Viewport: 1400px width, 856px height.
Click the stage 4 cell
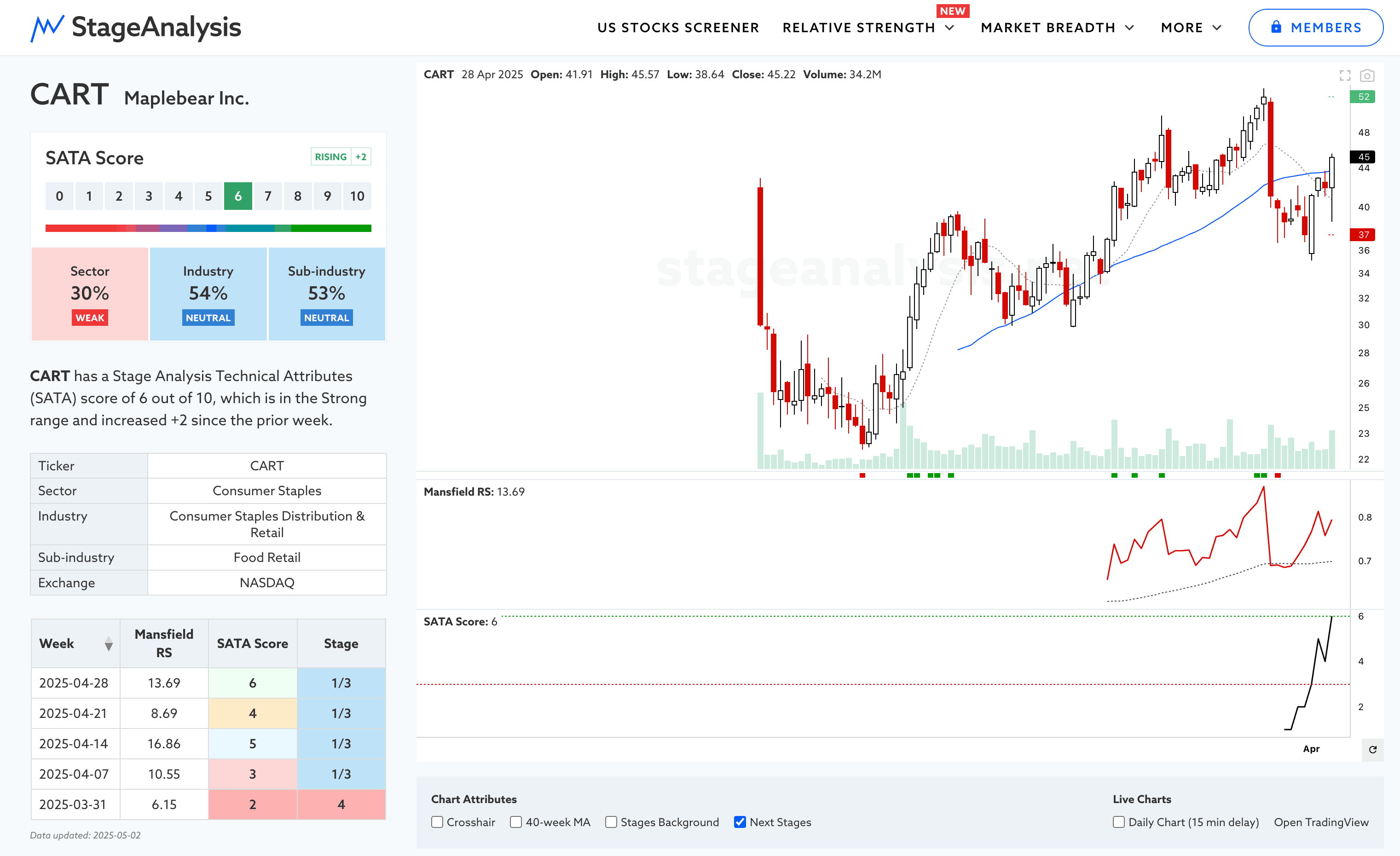coord(341,804)
